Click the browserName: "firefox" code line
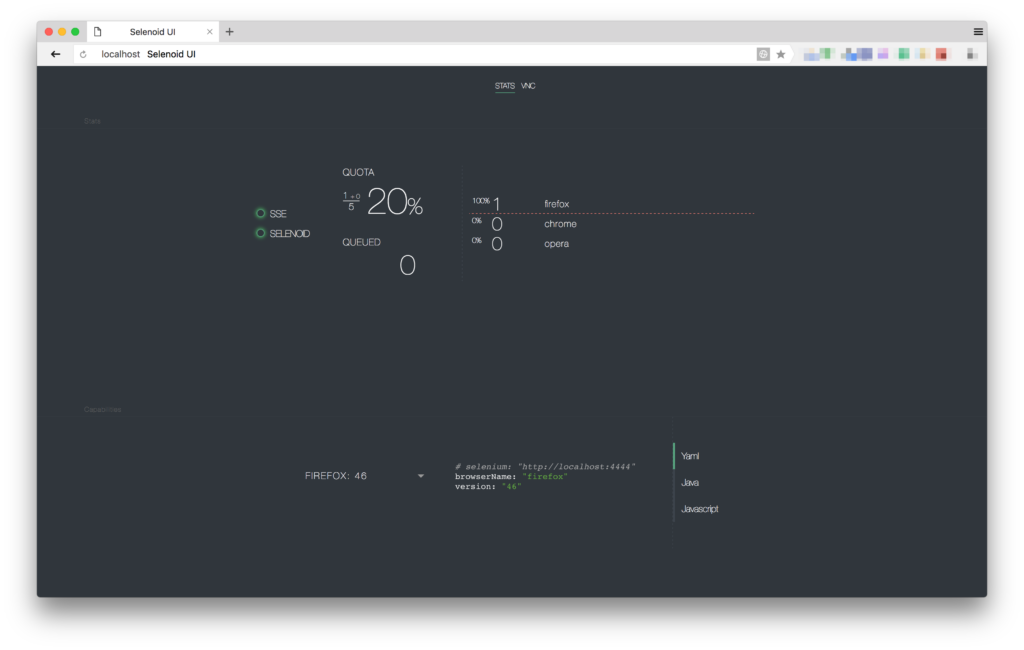This screenshot has width=1024, height=650. pos(511,477)
